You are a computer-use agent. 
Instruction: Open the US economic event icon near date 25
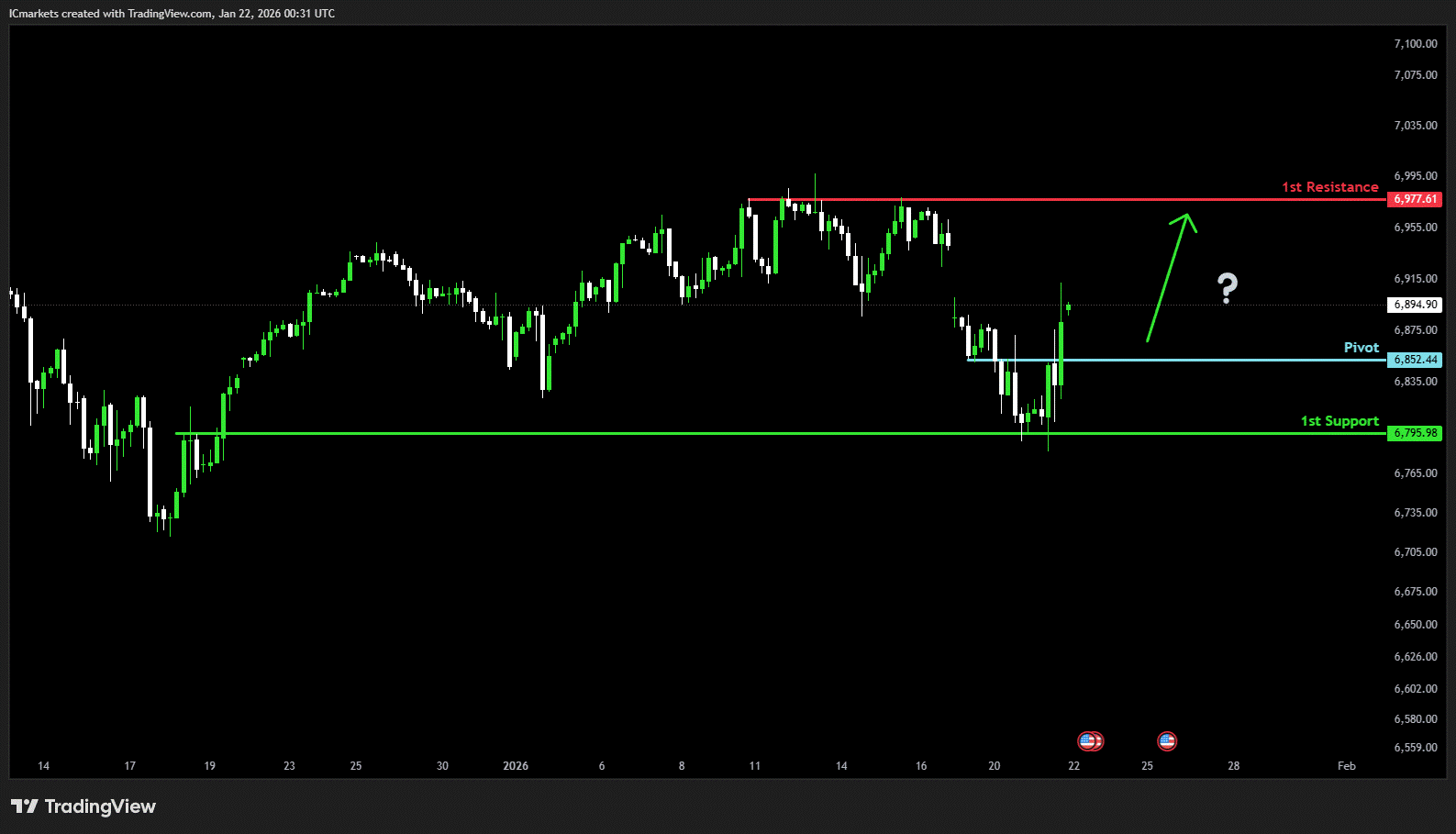point(1166,740)
